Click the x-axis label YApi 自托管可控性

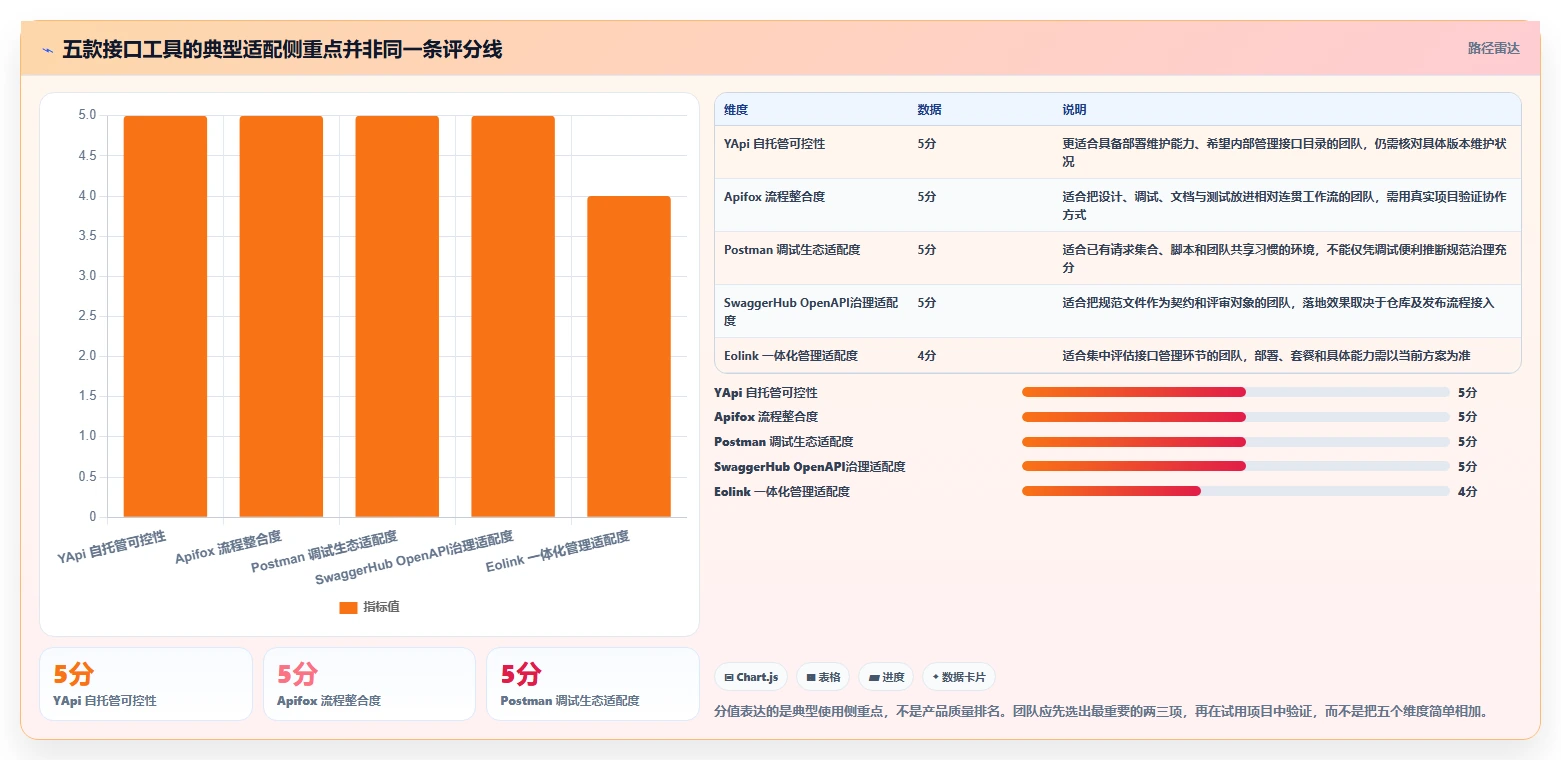tap(112, 548)
